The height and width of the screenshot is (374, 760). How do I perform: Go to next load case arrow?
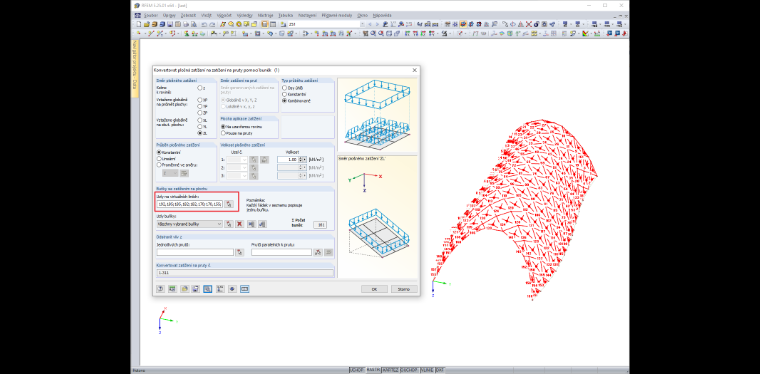click(x=377, y=24)
